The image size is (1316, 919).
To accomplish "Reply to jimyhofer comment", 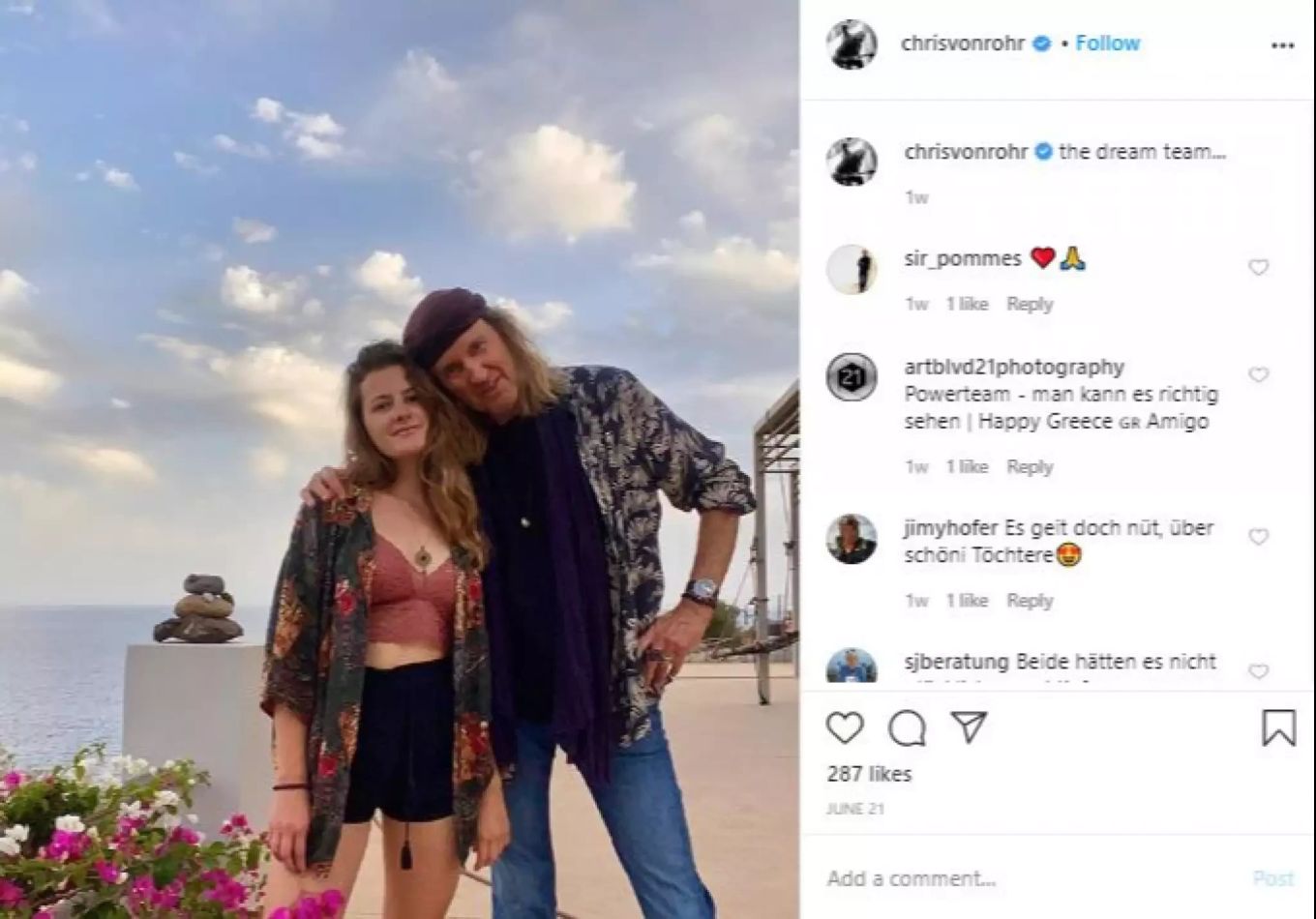I will click(1029, 601).
